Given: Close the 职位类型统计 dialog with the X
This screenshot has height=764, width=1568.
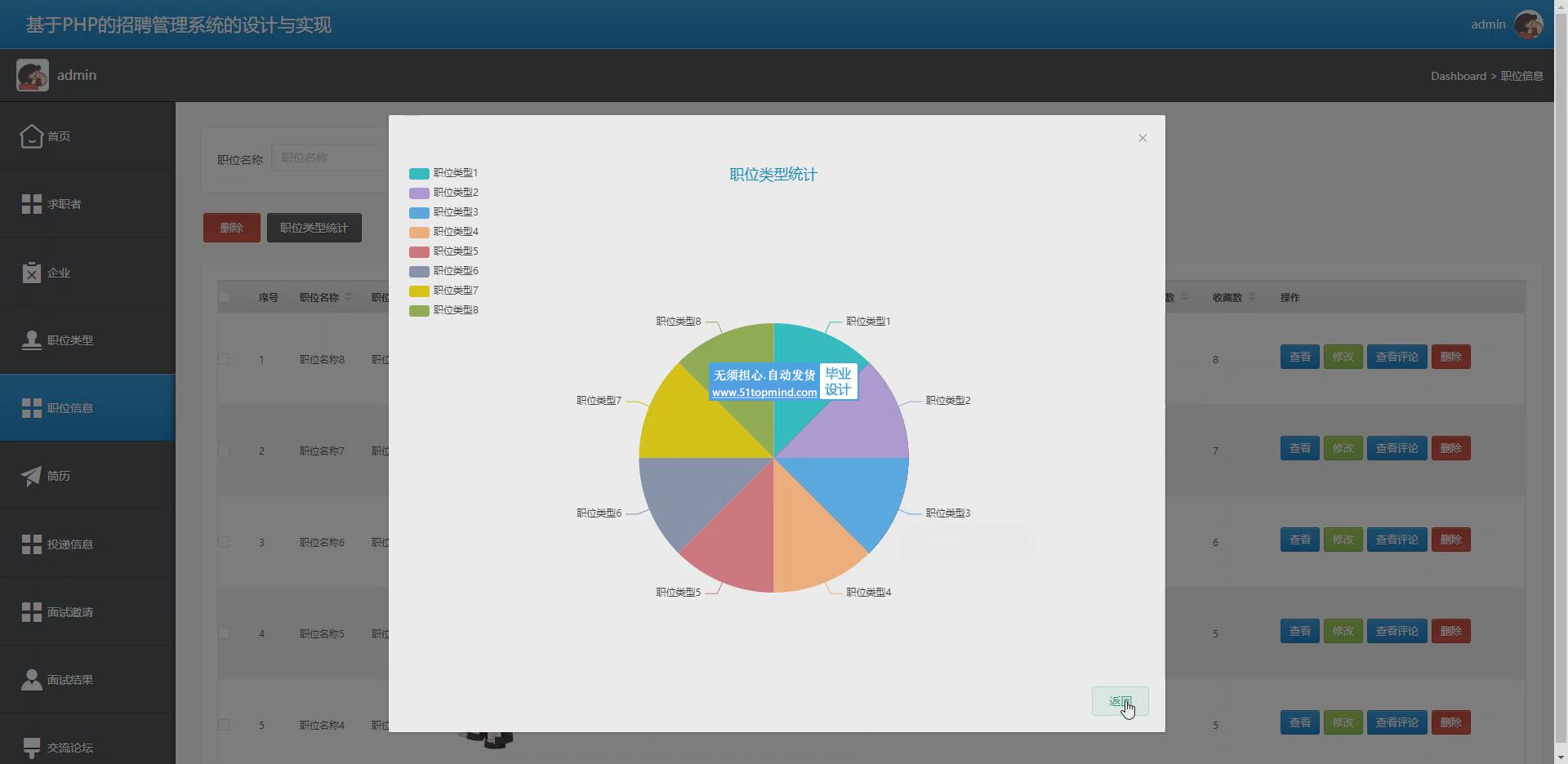Looking at the screenshot, I should pos(1143,138).
